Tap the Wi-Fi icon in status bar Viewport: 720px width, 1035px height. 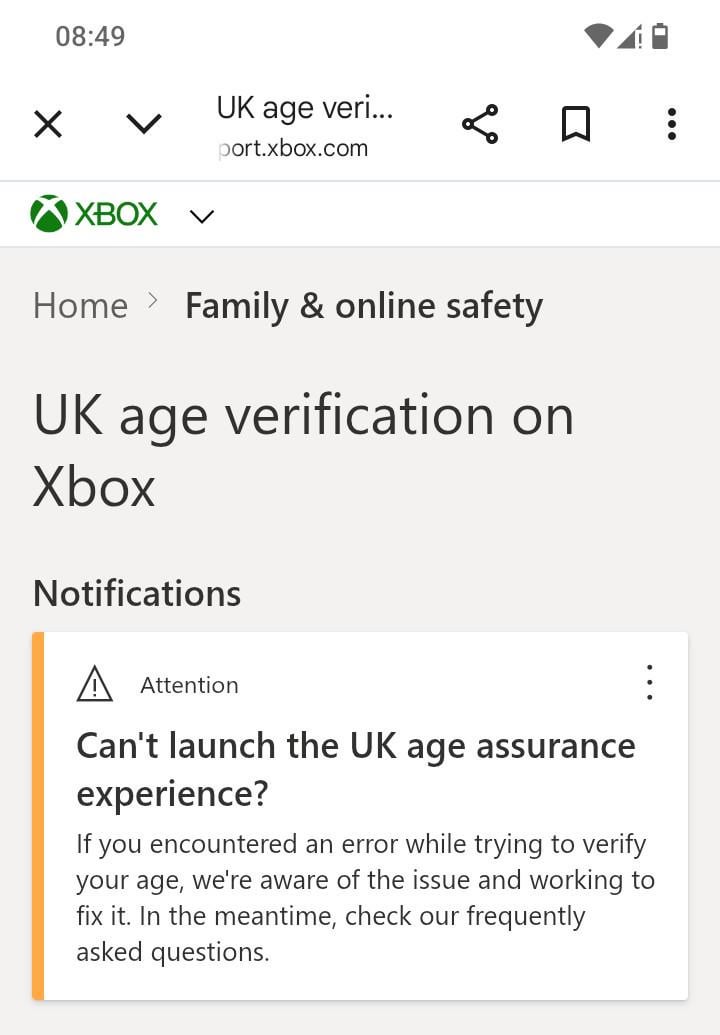598,37
